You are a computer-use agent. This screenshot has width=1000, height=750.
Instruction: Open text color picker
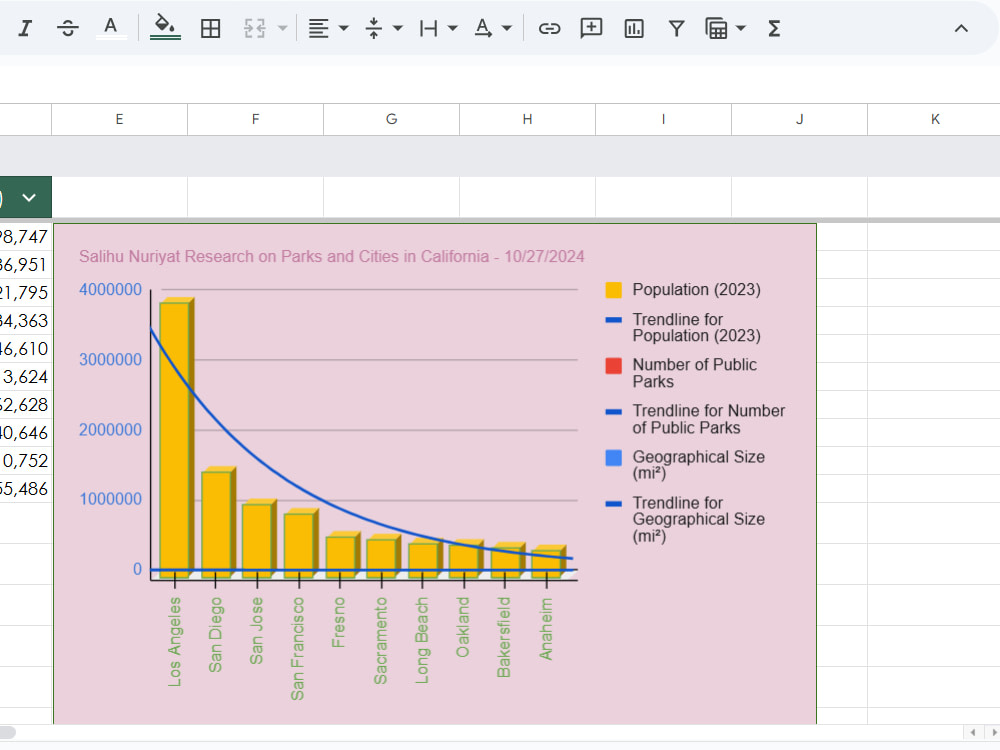click(x=111, y=28)
